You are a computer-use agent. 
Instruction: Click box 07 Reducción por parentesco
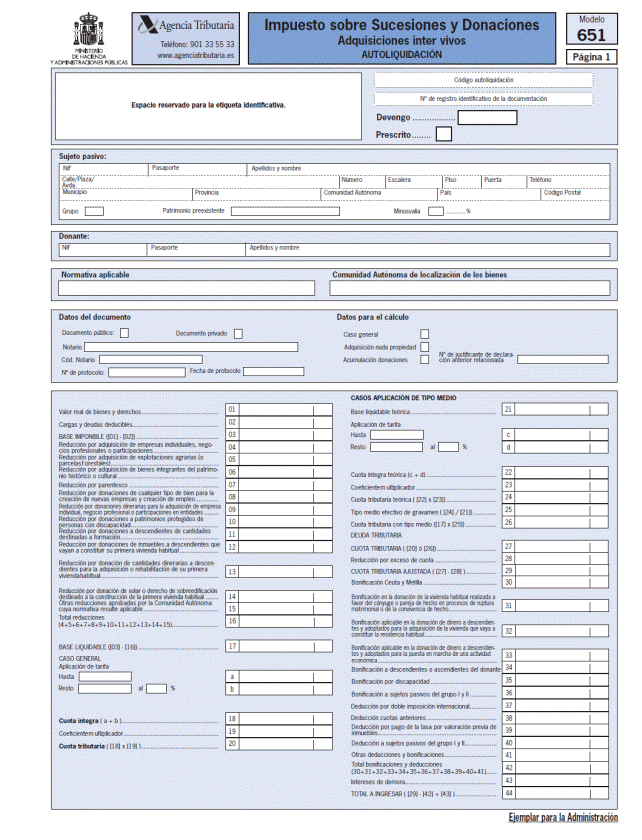286,485
